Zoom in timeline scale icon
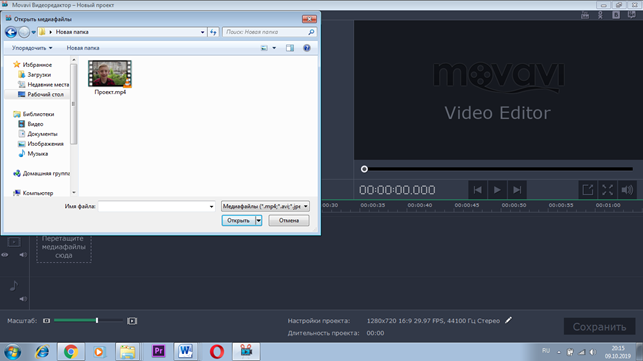643x361 pixels. [x=132, y=321]
